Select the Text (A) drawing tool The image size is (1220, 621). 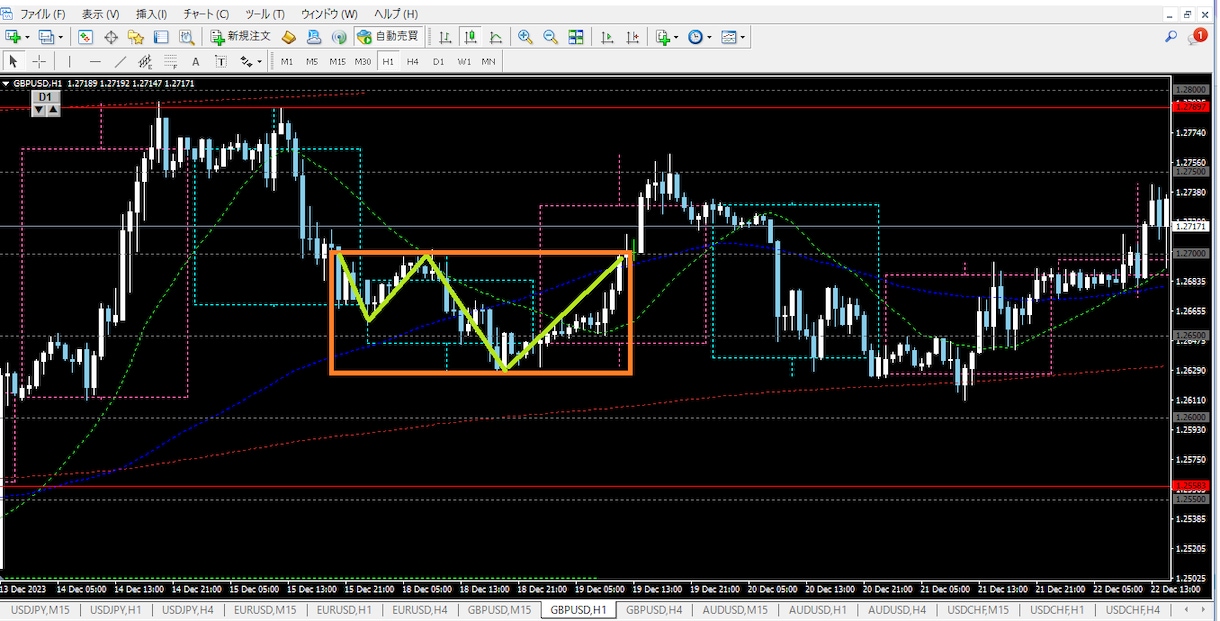(x=195, y=62)
